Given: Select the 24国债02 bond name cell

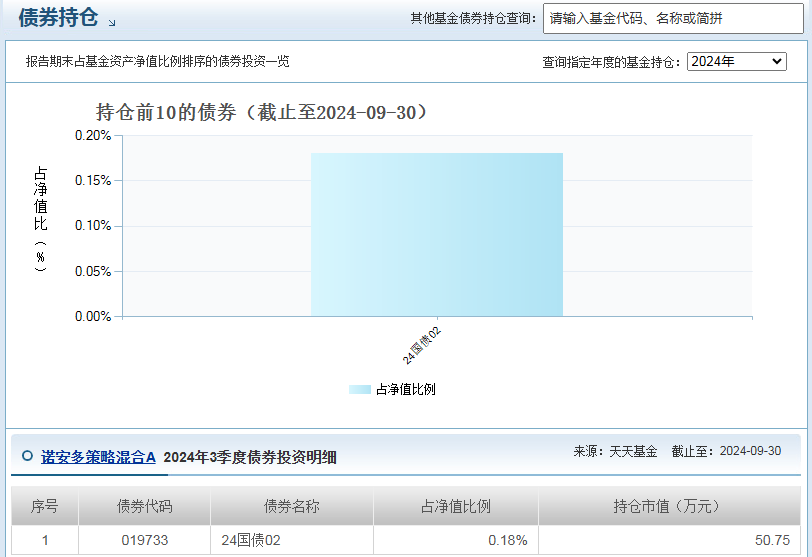Looking at the screenshot, I should coord(292,540).
